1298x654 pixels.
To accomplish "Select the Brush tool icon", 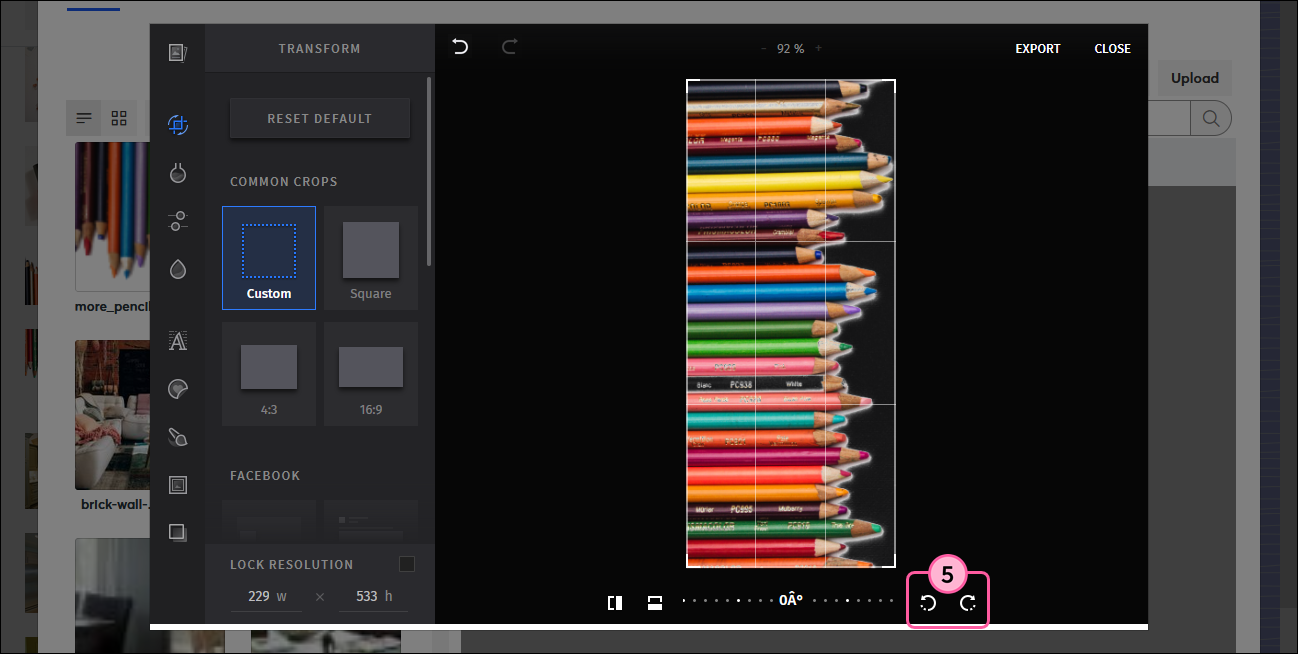I will (178, 437).
